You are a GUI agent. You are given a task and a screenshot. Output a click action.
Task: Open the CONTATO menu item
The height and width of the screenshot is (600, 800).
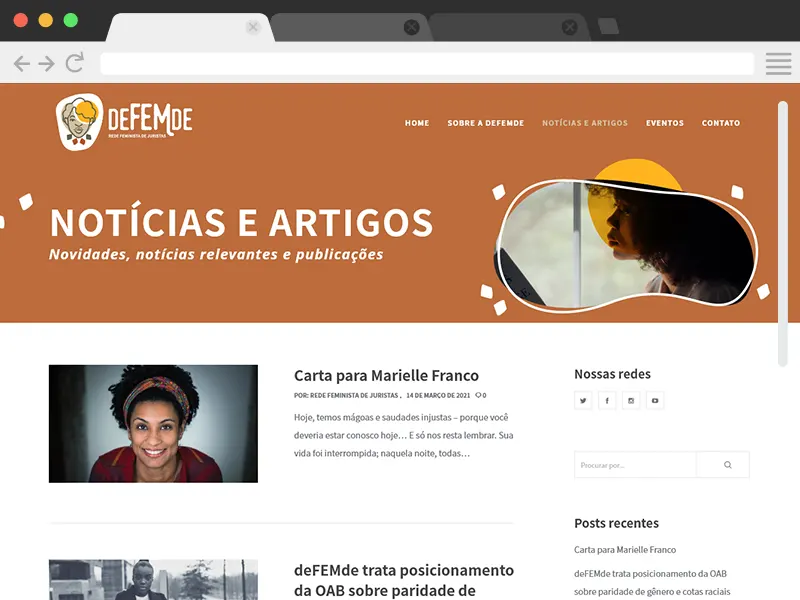[721, 123]
